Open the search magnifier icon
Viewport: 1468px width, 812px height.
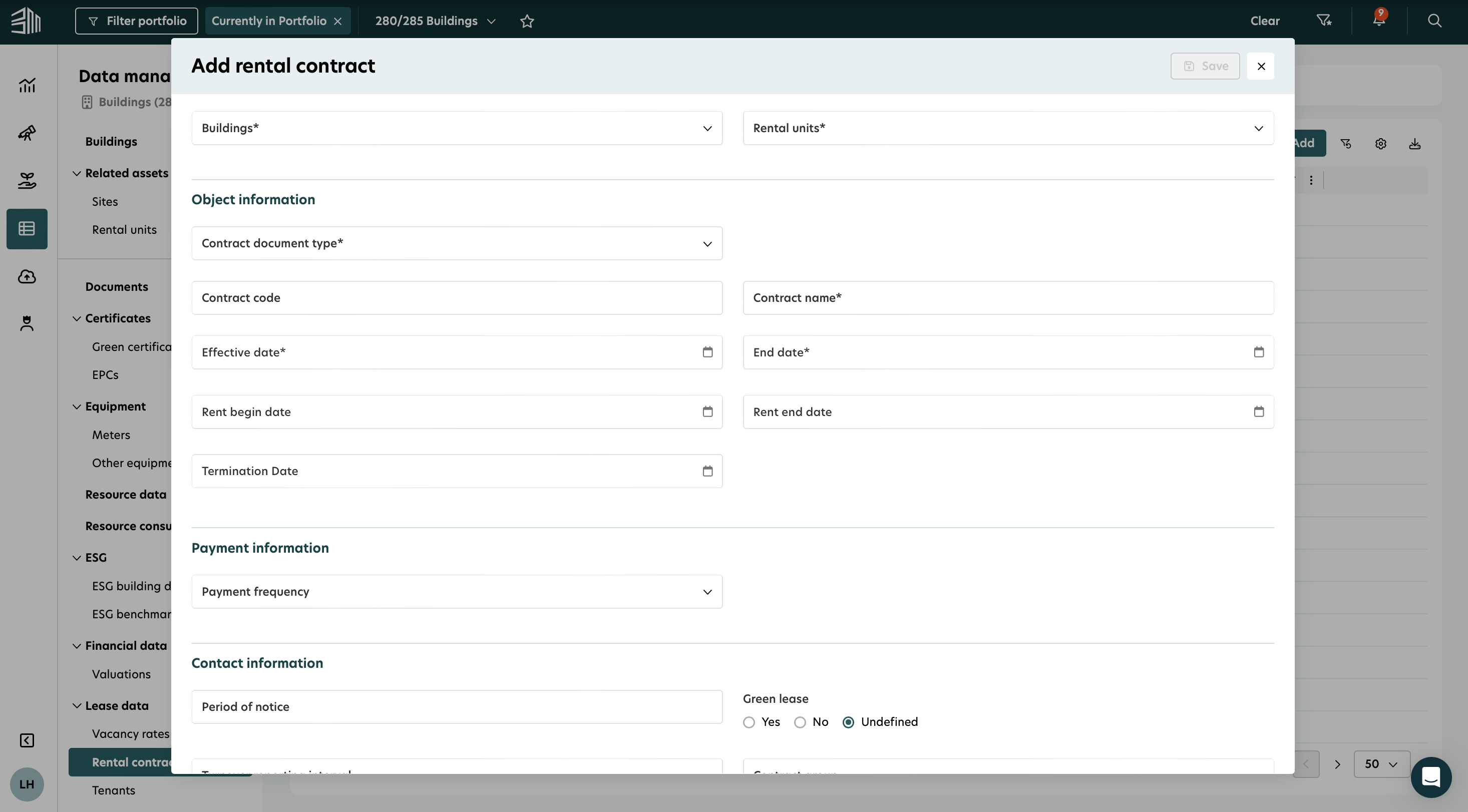1434,21
